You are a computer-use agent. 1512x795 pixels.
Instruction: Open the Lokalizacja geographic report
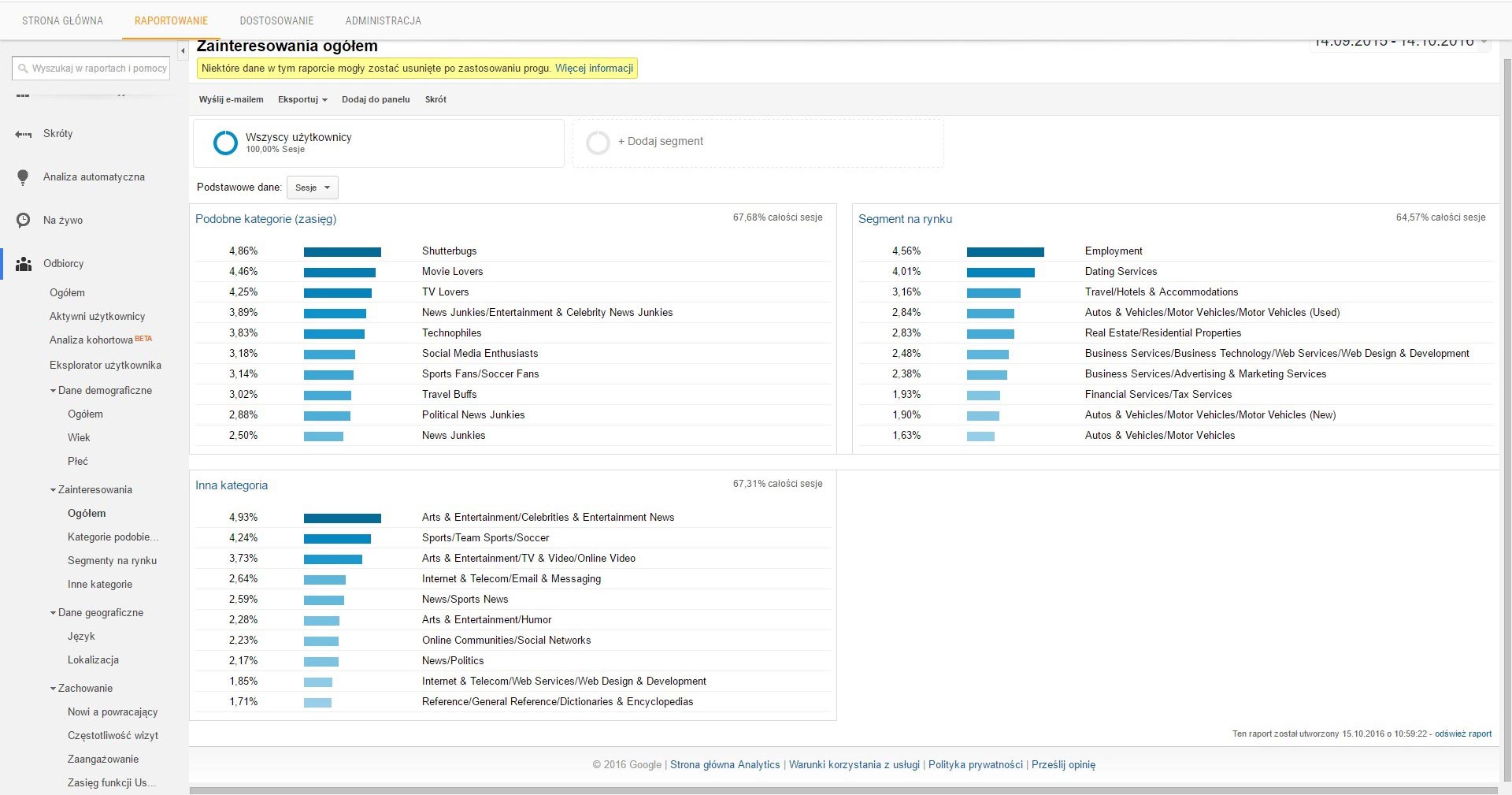tap(93, 660)
